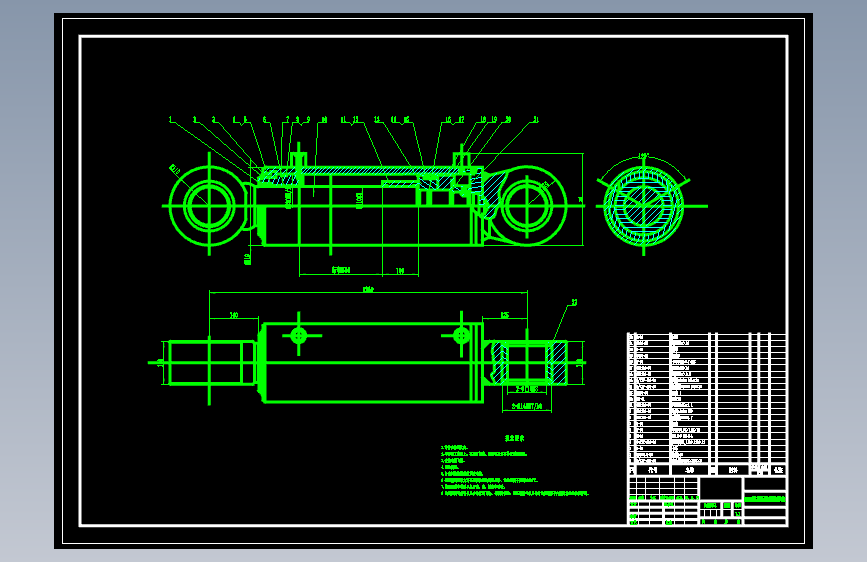Image resolution: width=867 pixels, height=562 pixels.
Task: Click the technical requirements notes heading
Action: click(x=514, y=438)
